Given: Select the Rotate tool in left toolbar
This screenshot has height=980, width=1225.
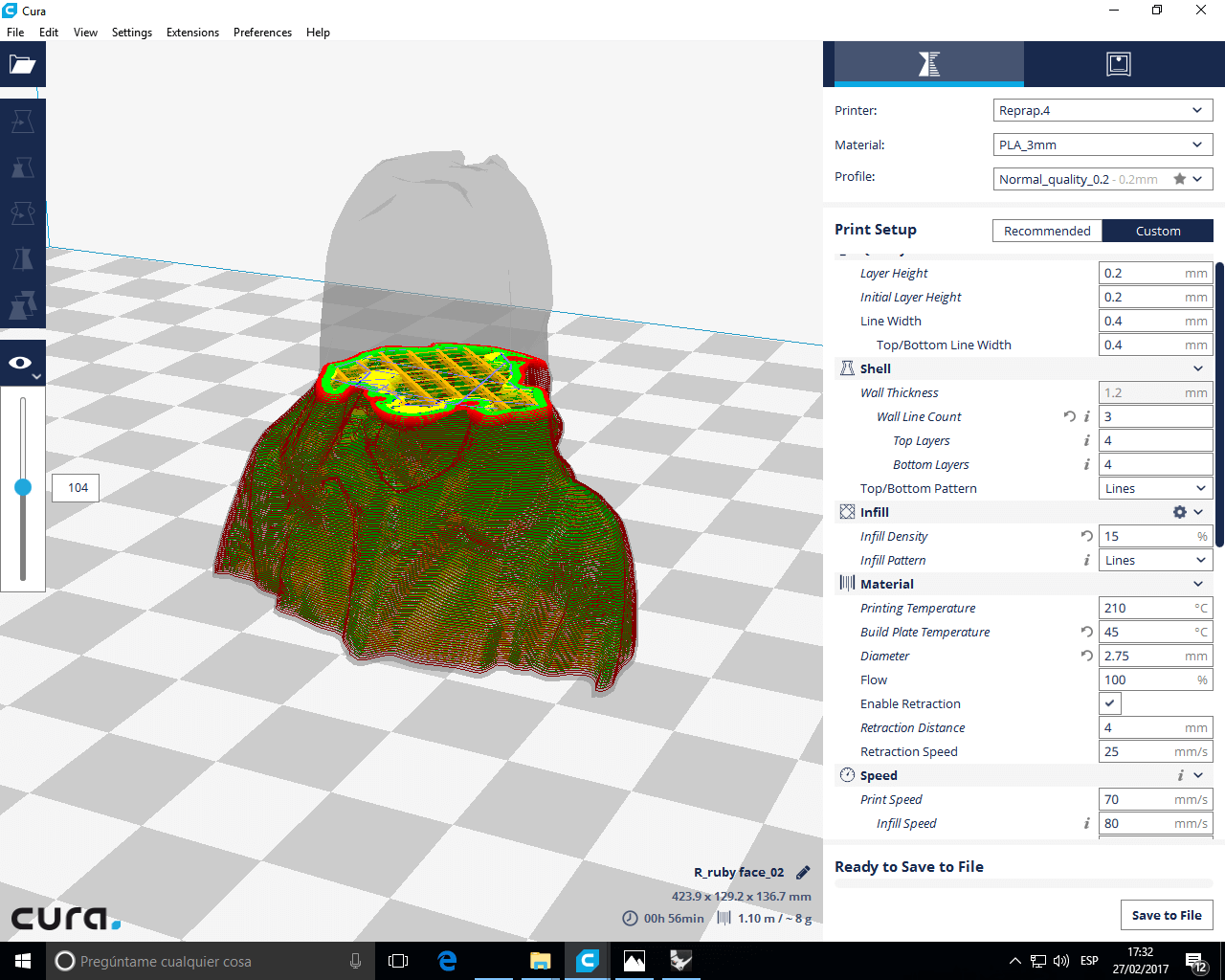Looking at the screenshot, I should coord(23,213).
